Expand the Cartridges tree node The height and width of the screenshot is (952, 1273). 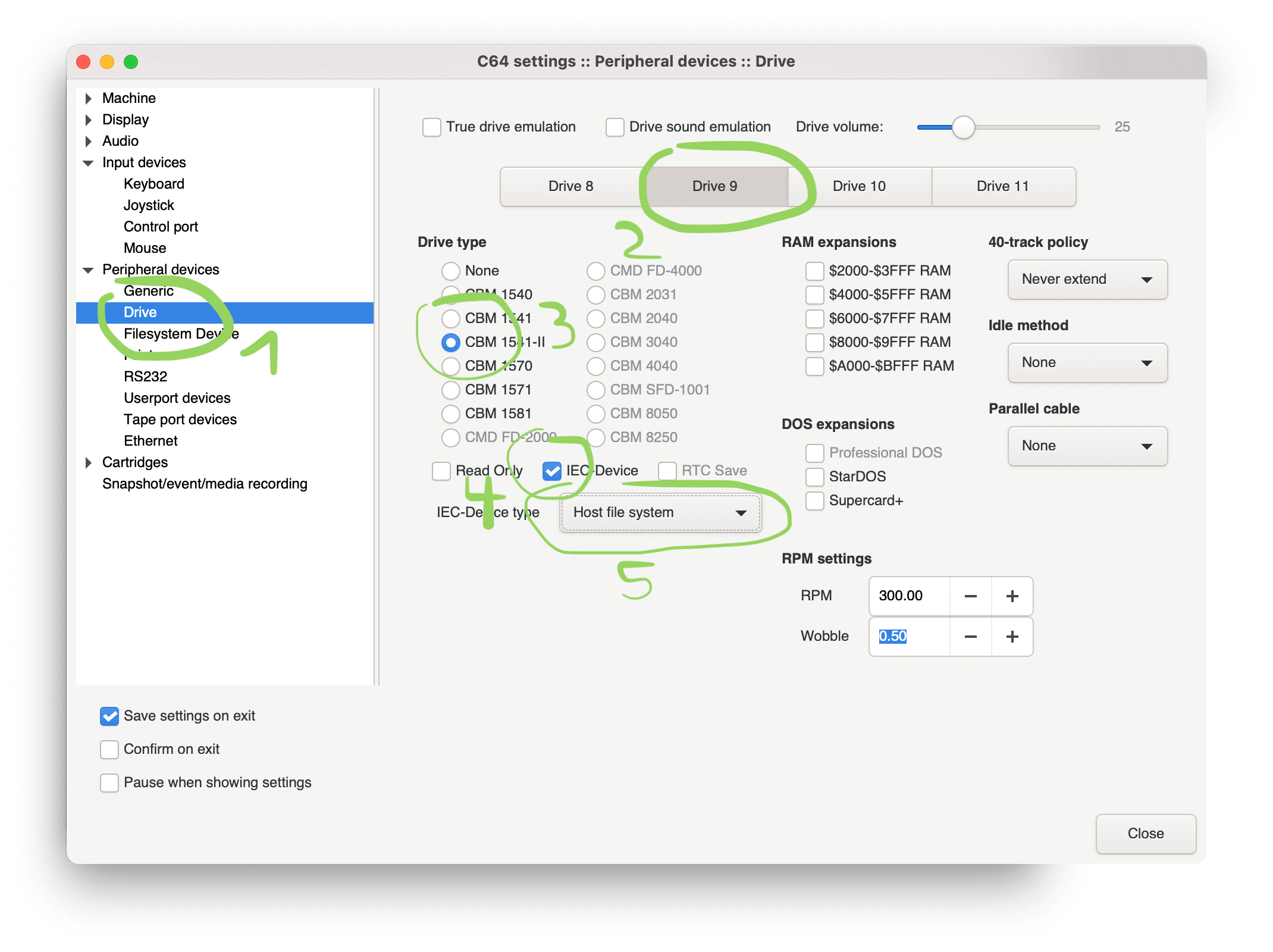coord(89,462)
